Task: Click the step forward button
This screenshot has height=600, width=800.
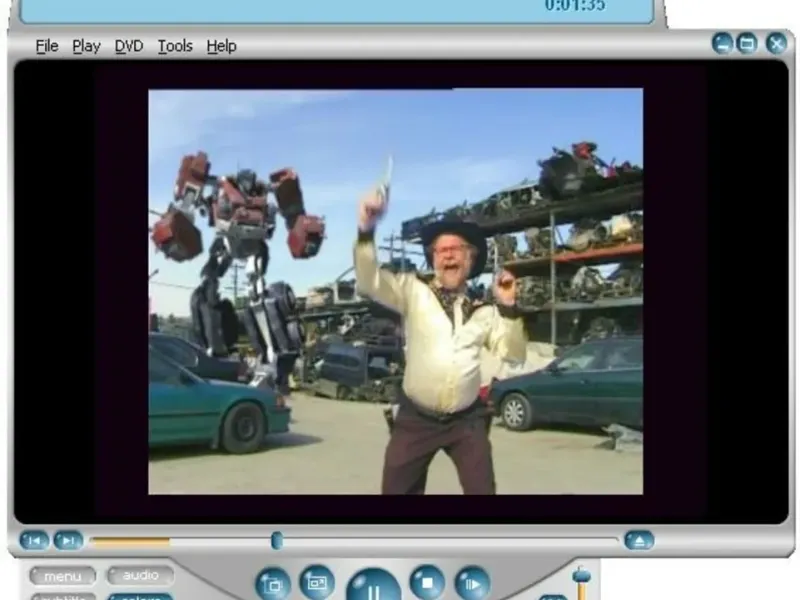Action: [472, 584]
